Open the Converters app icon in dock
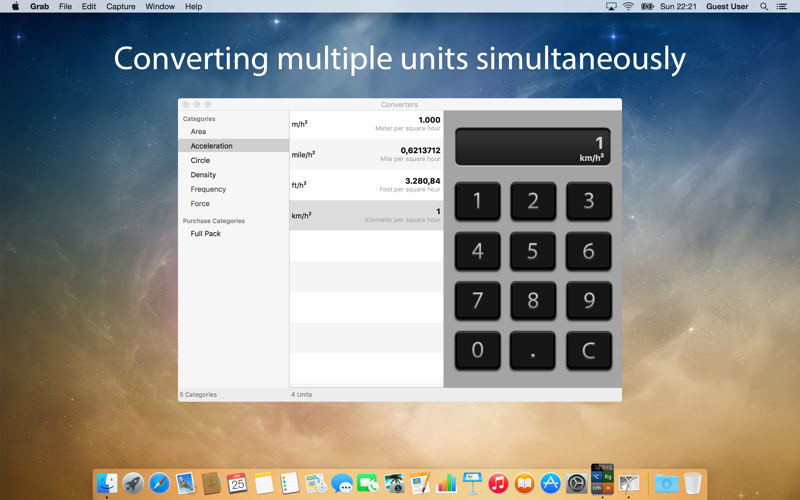Screen dimensions: 800x500 point(603,479)
